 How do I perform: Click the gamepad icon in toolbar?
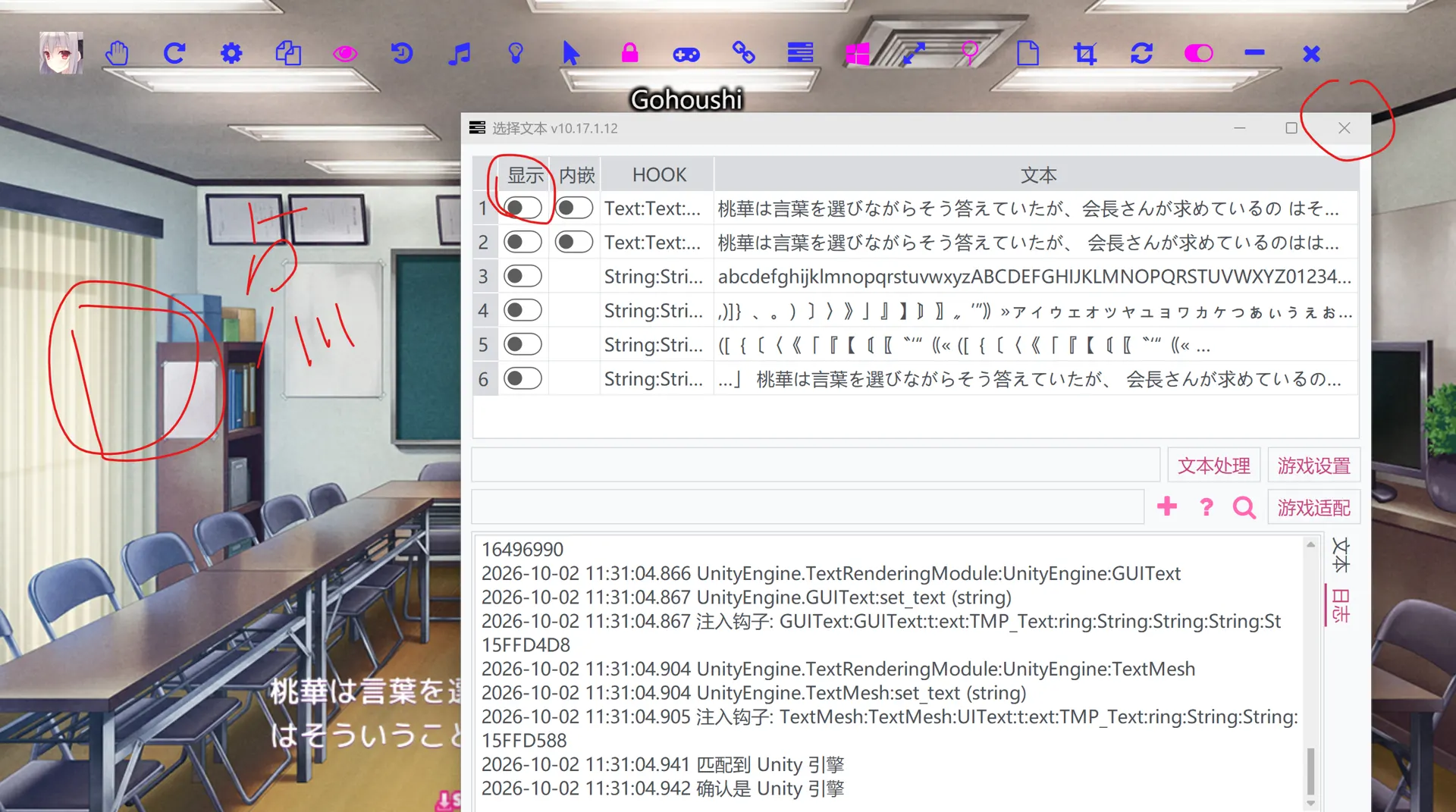686,55
